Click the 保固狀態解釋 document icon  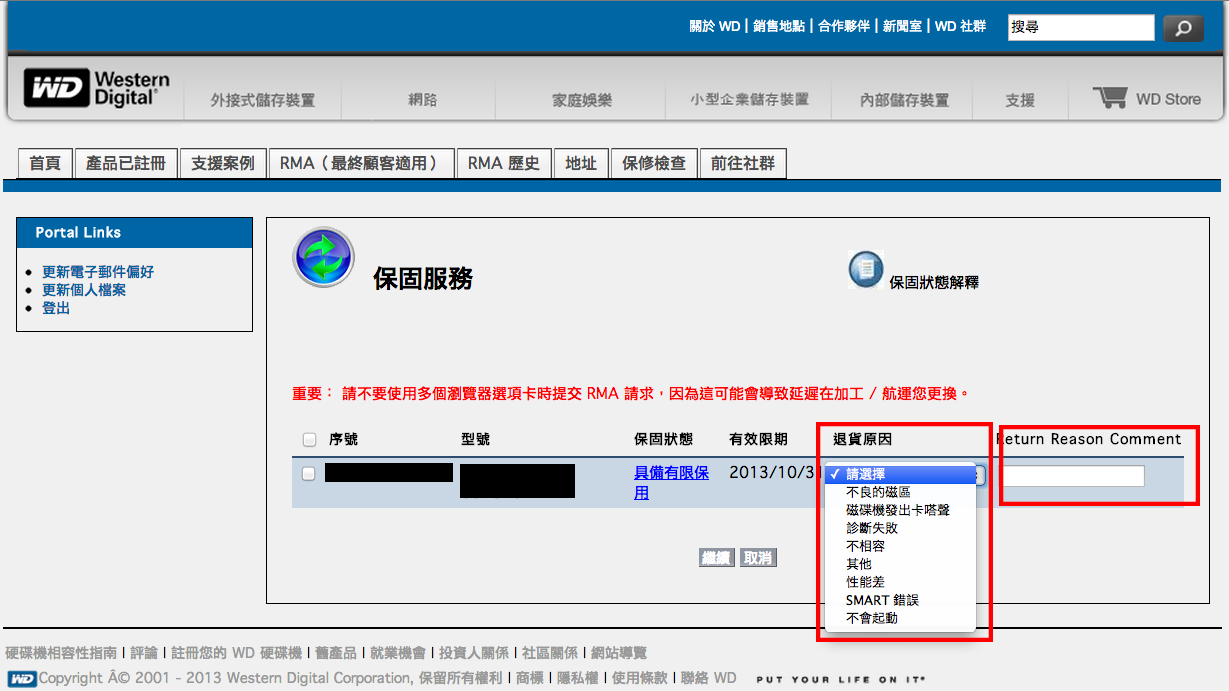point(866,269)
